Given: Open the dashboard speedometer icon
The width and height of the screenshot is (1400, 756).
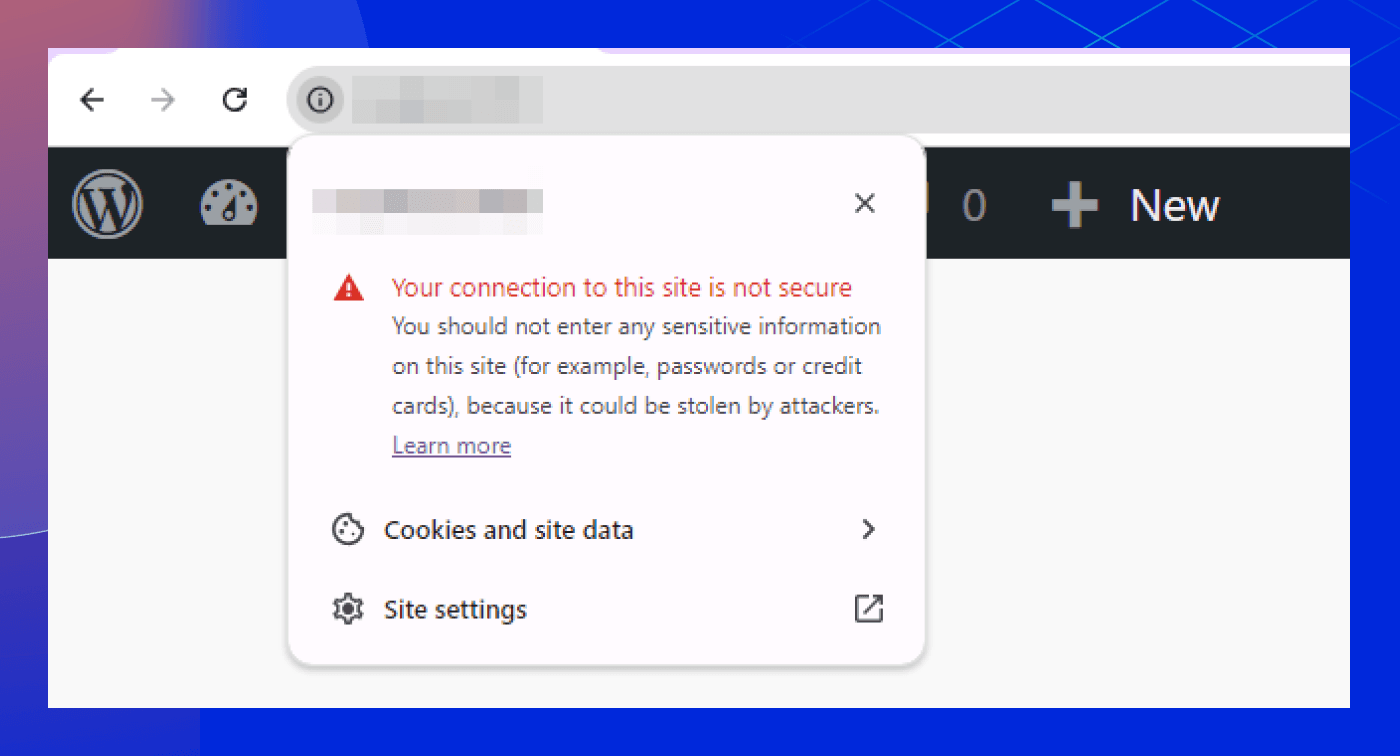Looking at the screenshot, I should (x=229, y=205).
